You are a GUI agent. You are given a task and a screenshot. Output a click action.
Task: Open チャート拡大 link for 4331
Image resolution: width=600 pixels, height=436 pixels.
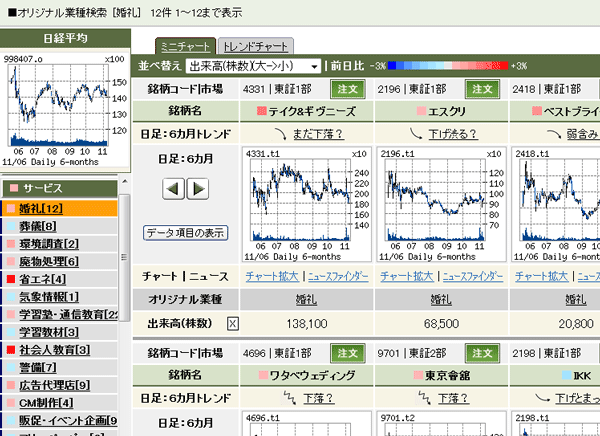tap(272, 276)
